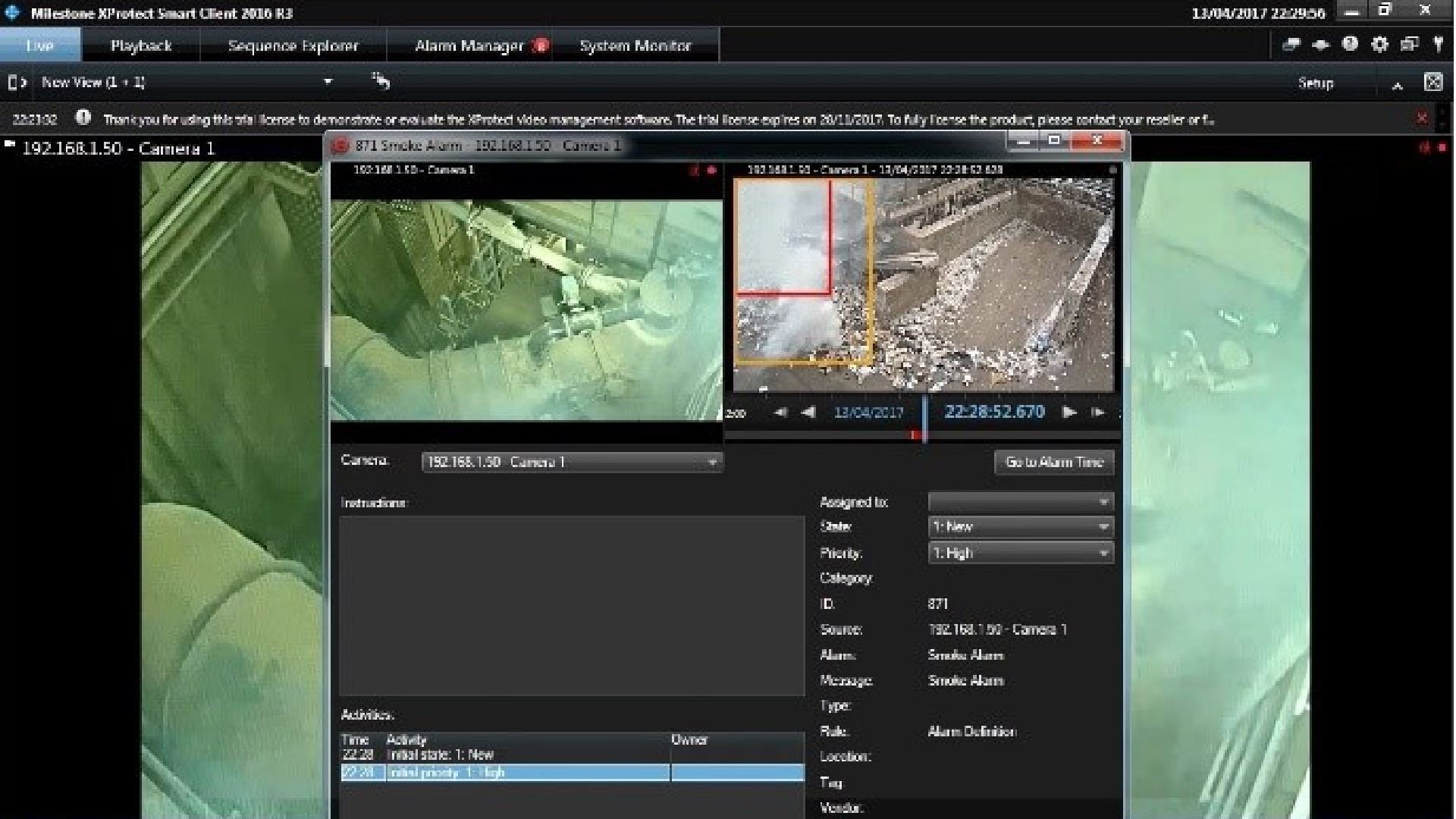1456x819 pixels.
Task: Click the Setup button
Action: point(1316,83)
